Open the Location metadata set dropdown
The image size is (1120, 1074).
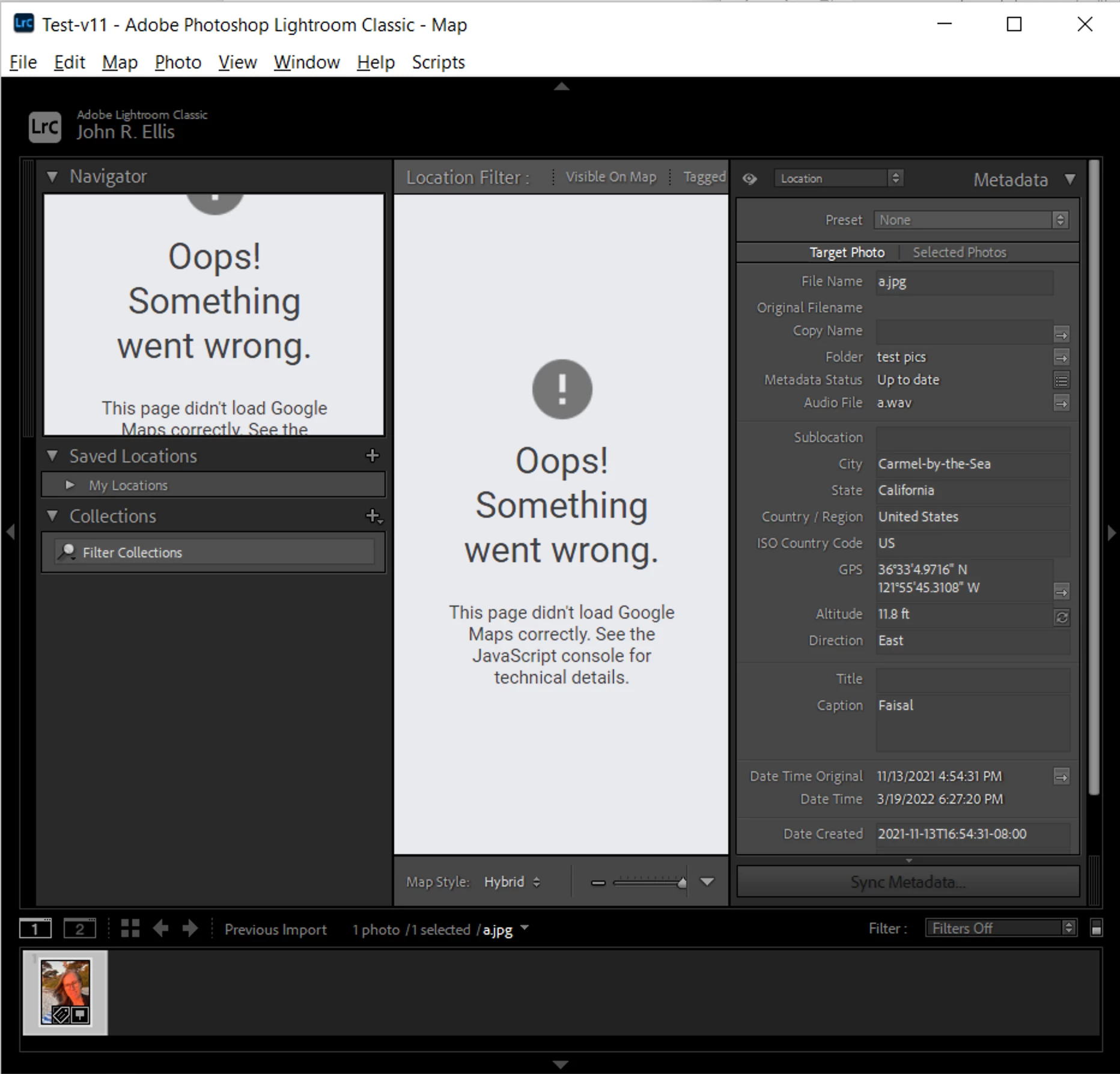pos(838,178)
